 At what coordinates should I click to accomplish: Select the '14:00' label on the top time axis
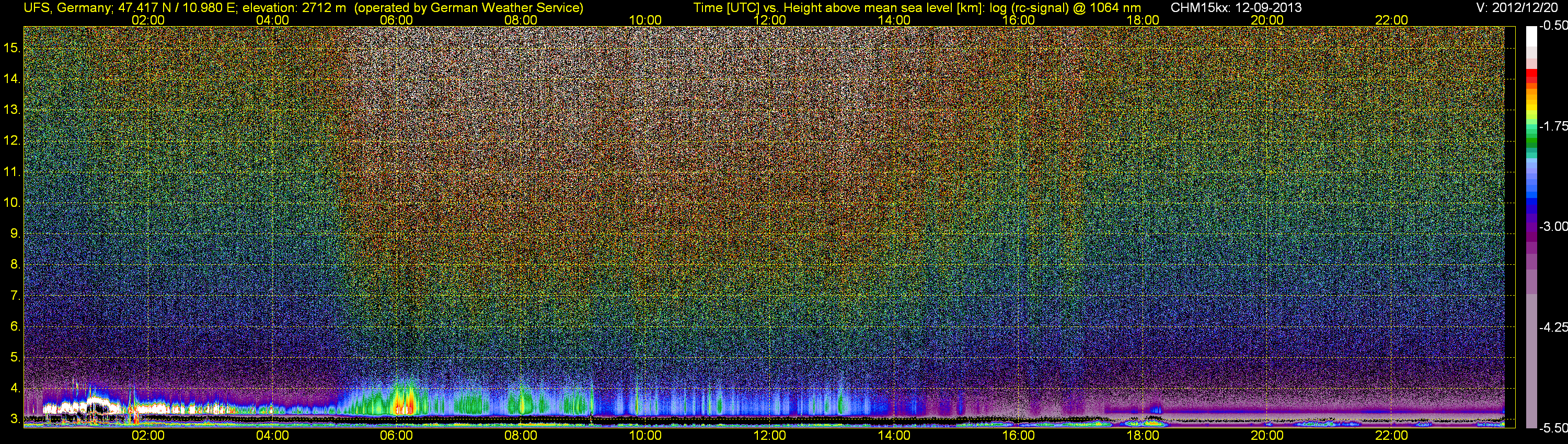tap(894, 20)
